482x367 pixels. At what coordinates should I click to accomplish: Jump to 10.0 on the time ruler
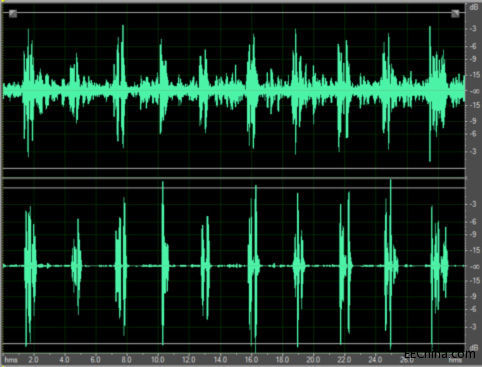(x=158, y=360)
